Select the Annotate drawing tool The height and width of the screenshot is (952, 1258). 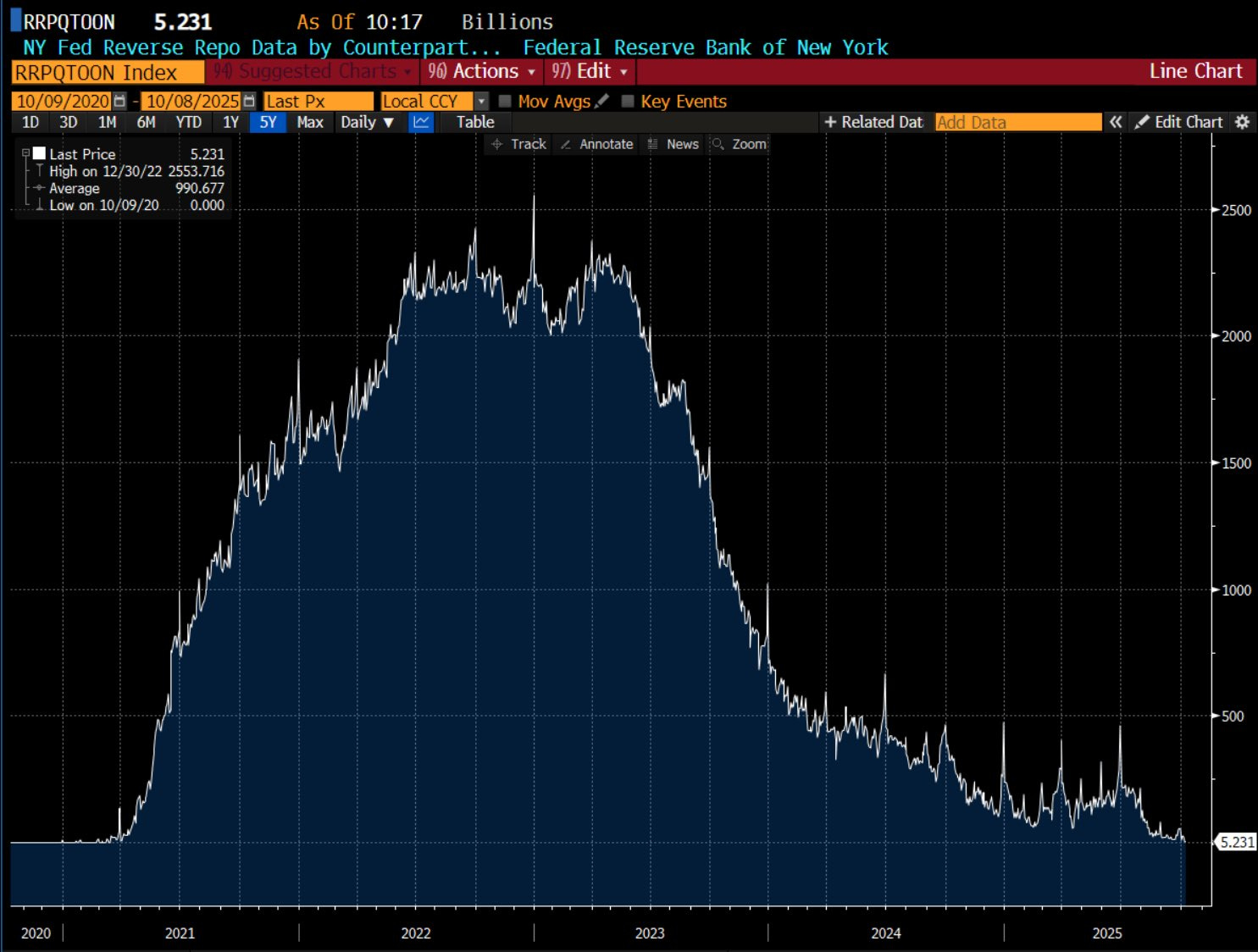tap(596, 145)
